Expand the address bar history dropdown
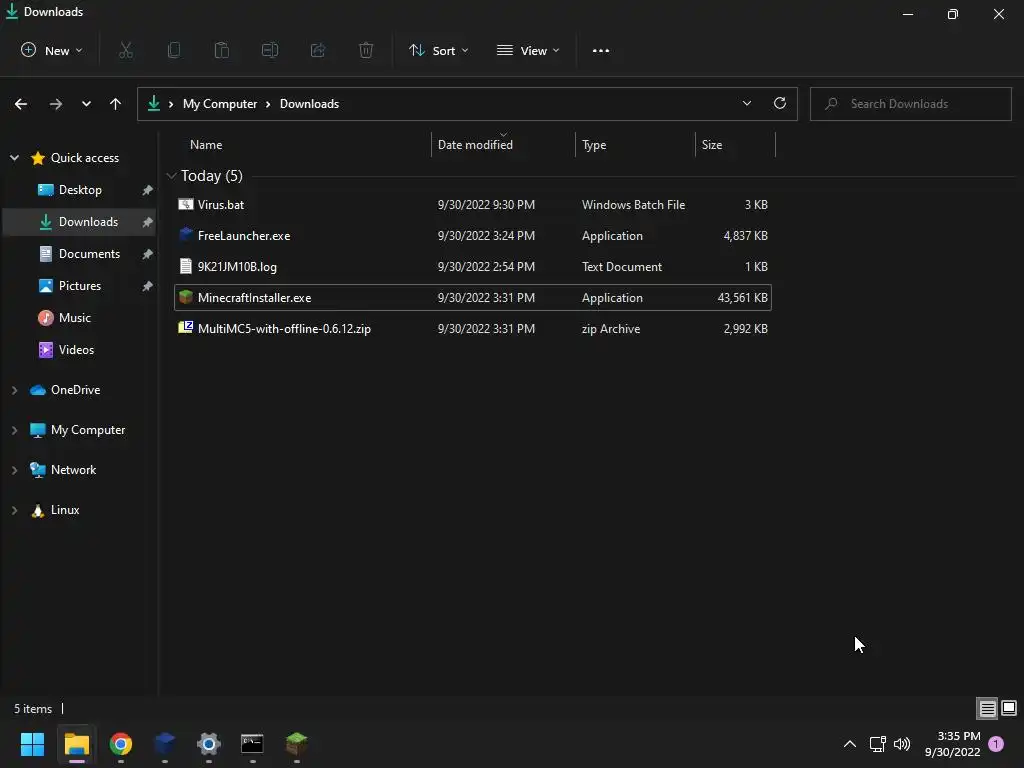The image size is (1024, 768). coord(746,103)
